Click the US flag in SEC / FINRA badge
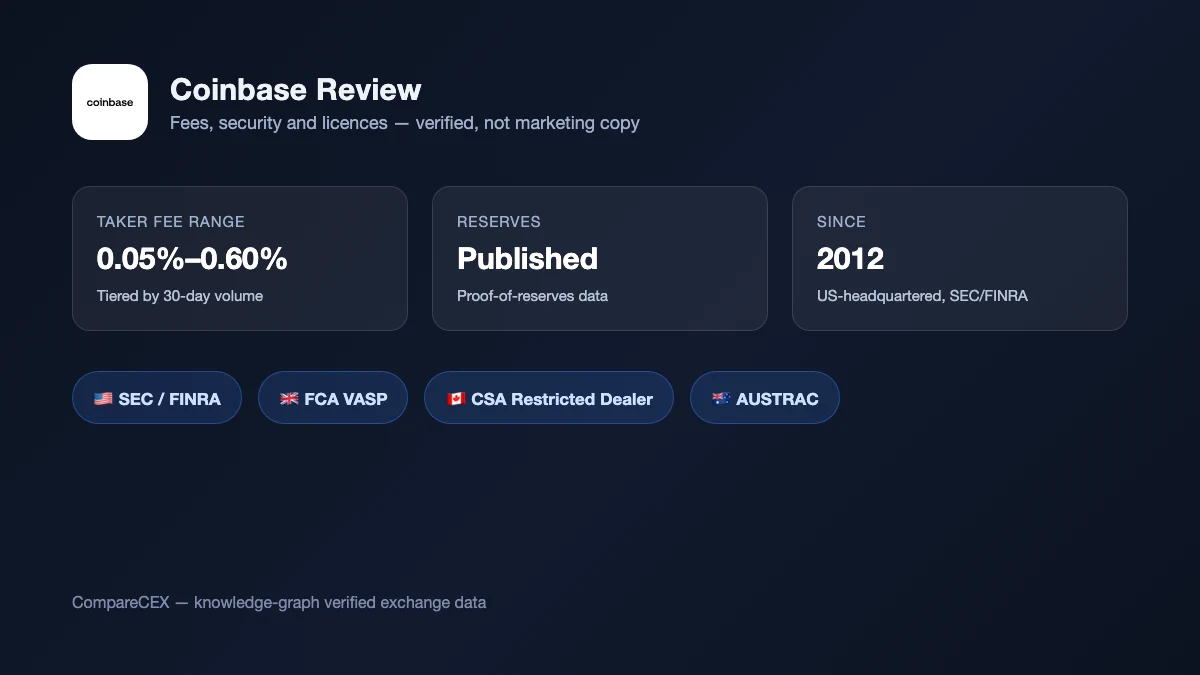This screenshot has width=1200, height=675. point(103,399)
